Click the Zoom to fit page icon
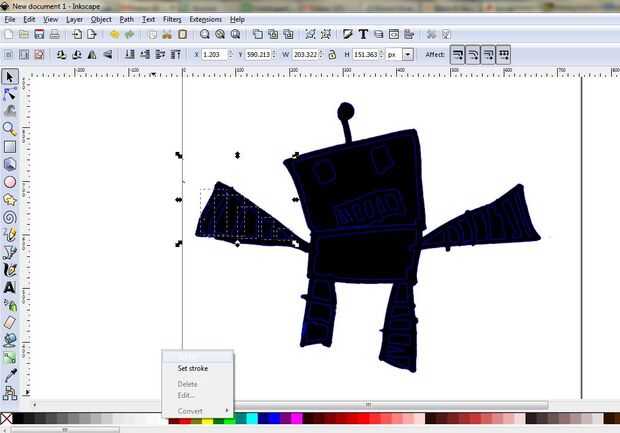 pos(235,34)
